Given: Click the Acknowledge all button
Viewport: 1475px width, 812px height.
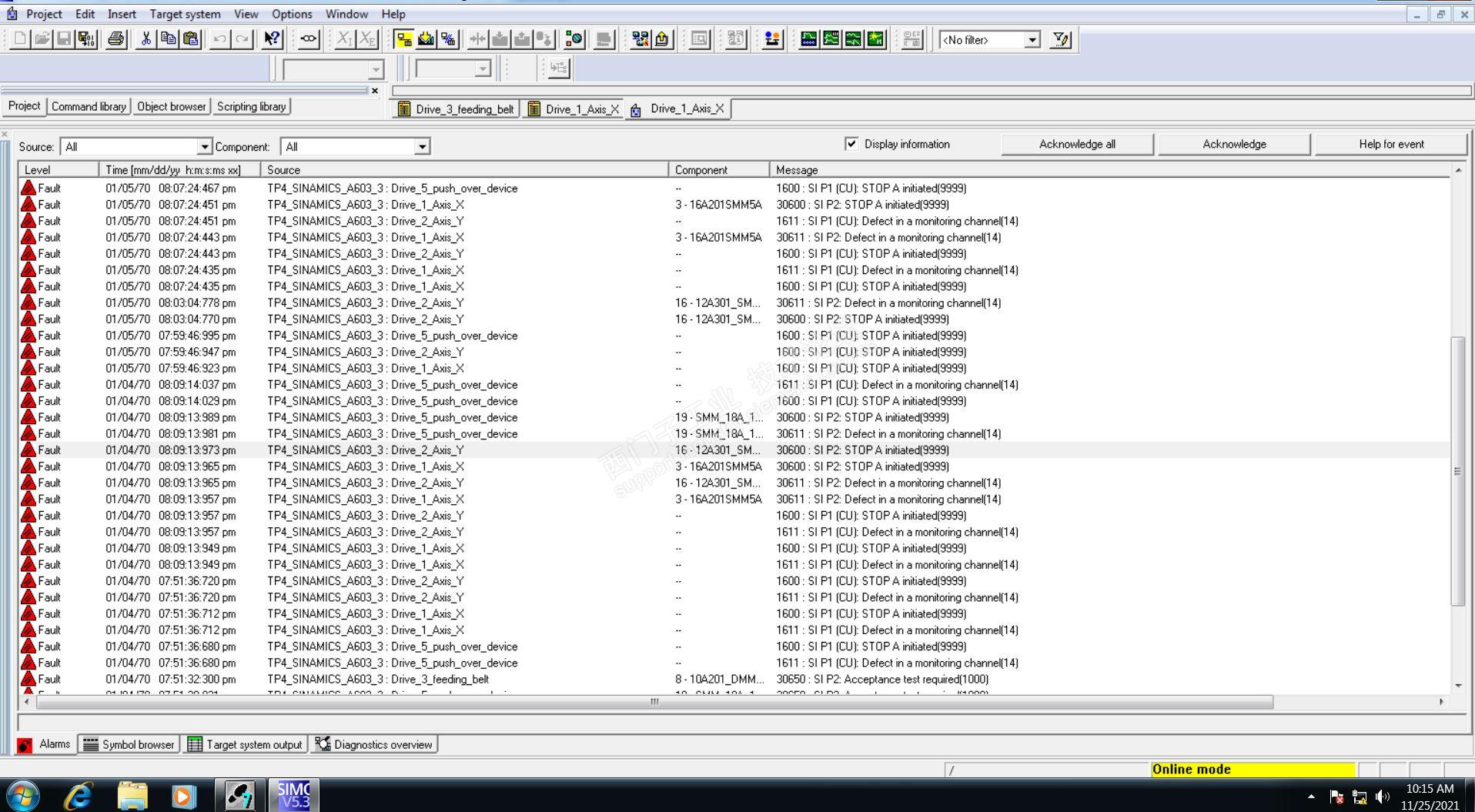Looking at the screenshot, I should pos(1077,144).
